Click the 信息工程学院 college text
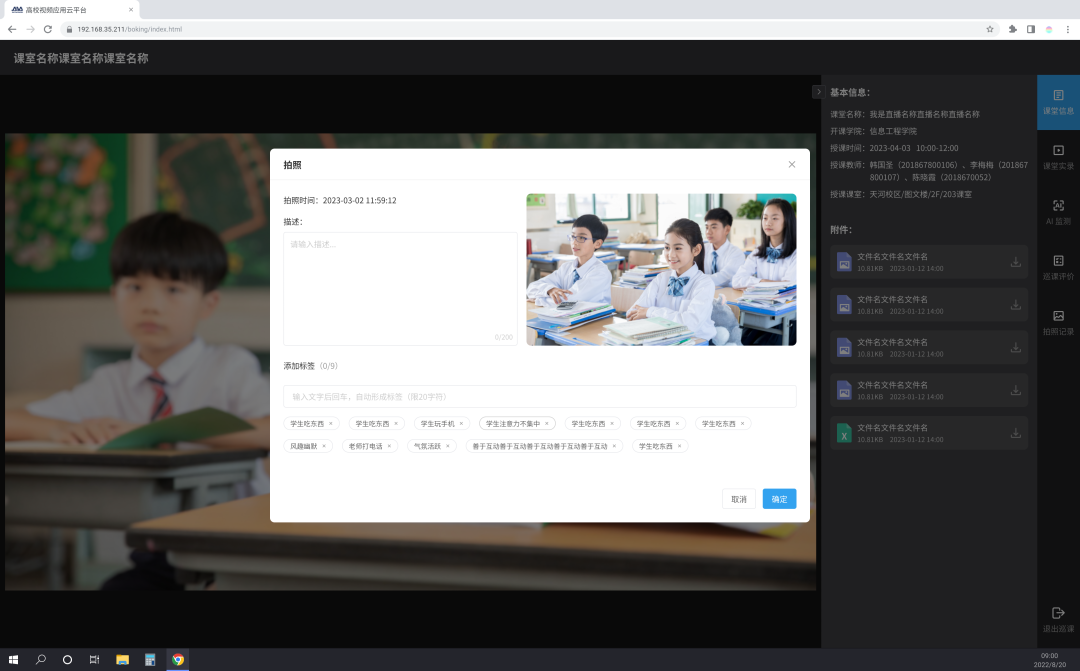Viewport: 1080px width, 671px height. (893, 131)
